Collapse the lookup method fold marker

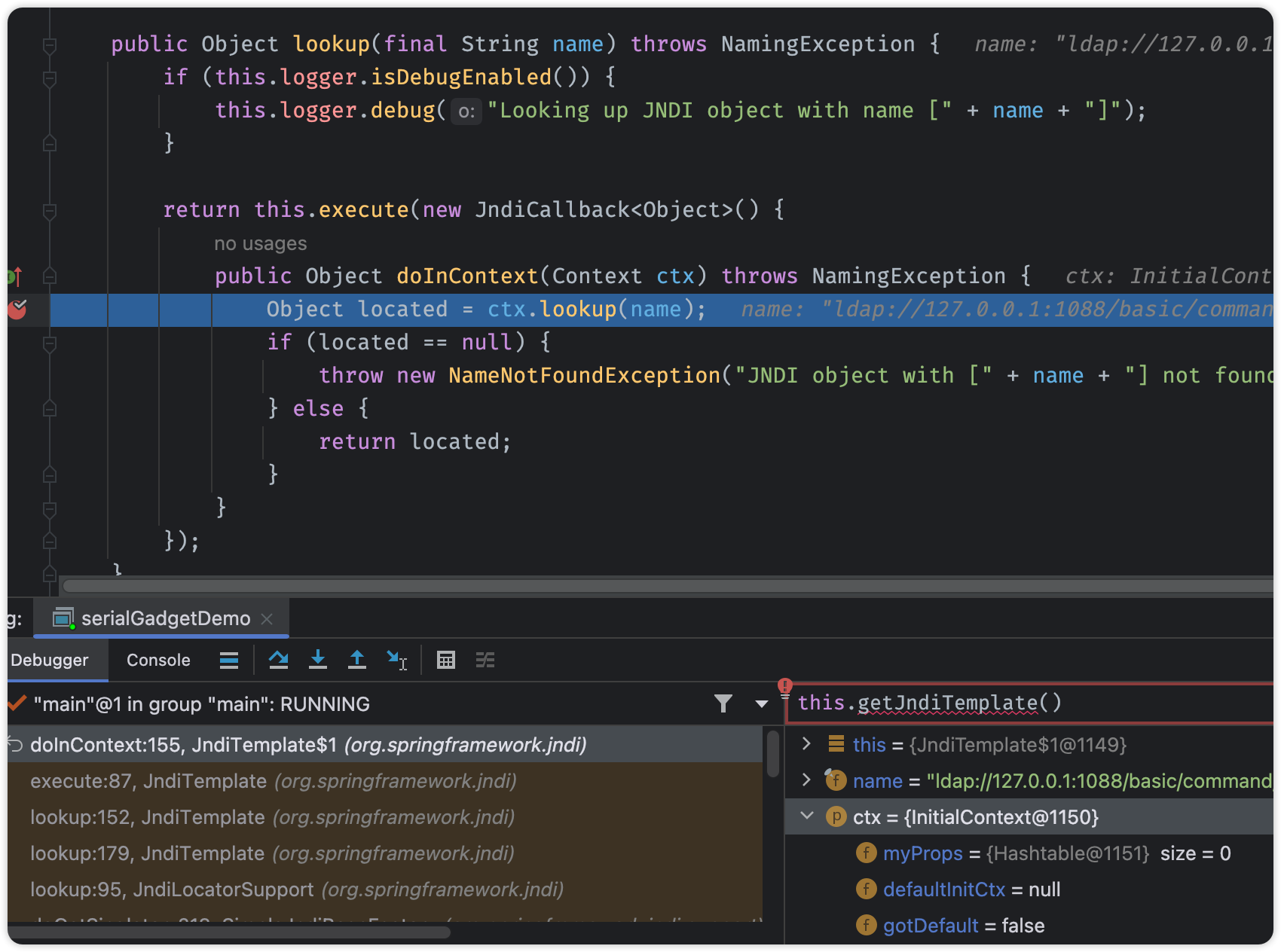click(x=50, y=46)
